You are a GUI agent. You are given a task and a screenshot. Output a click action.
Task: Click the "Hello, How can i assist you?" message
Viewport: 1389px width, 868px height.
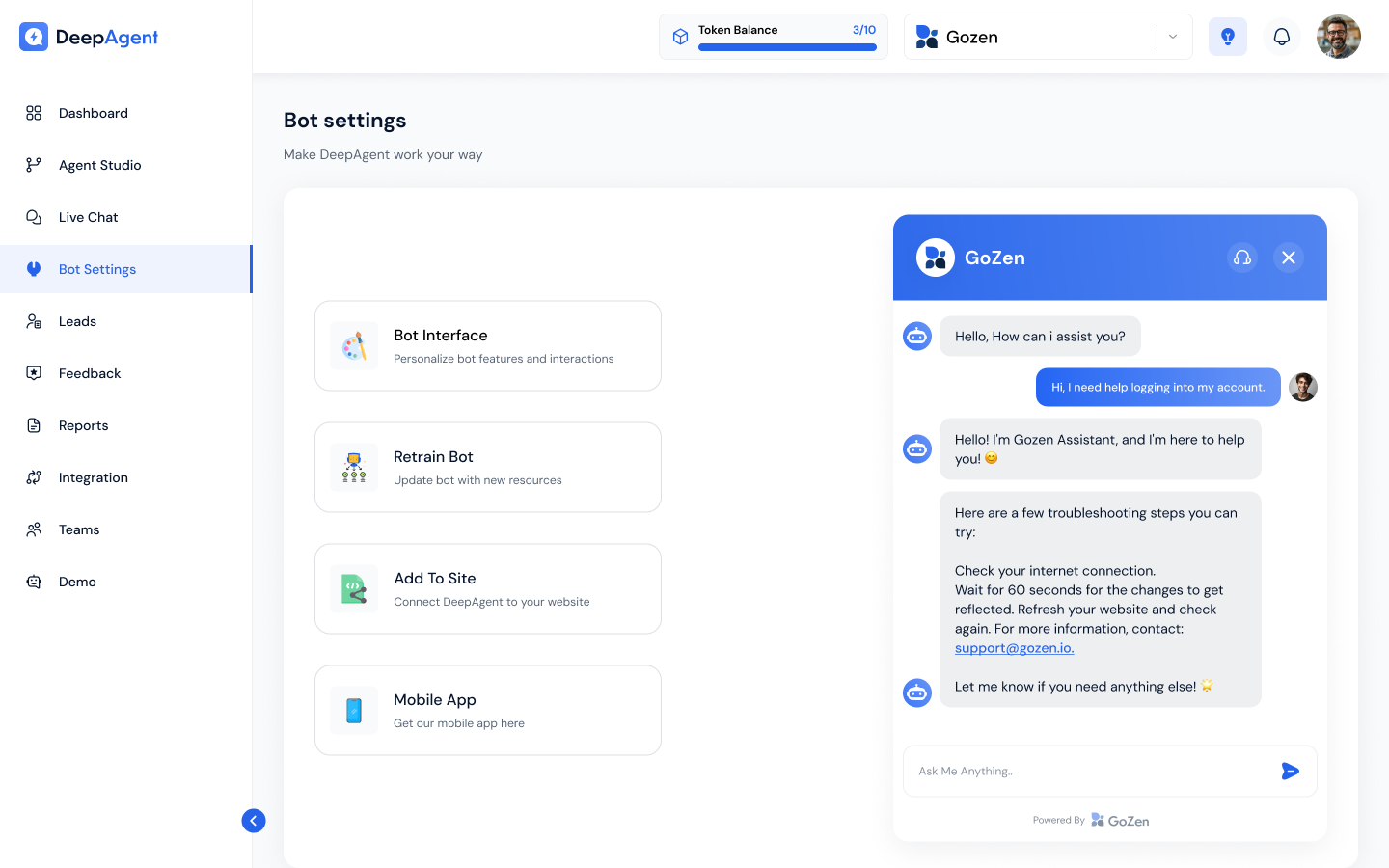(x=1040, y=337)
